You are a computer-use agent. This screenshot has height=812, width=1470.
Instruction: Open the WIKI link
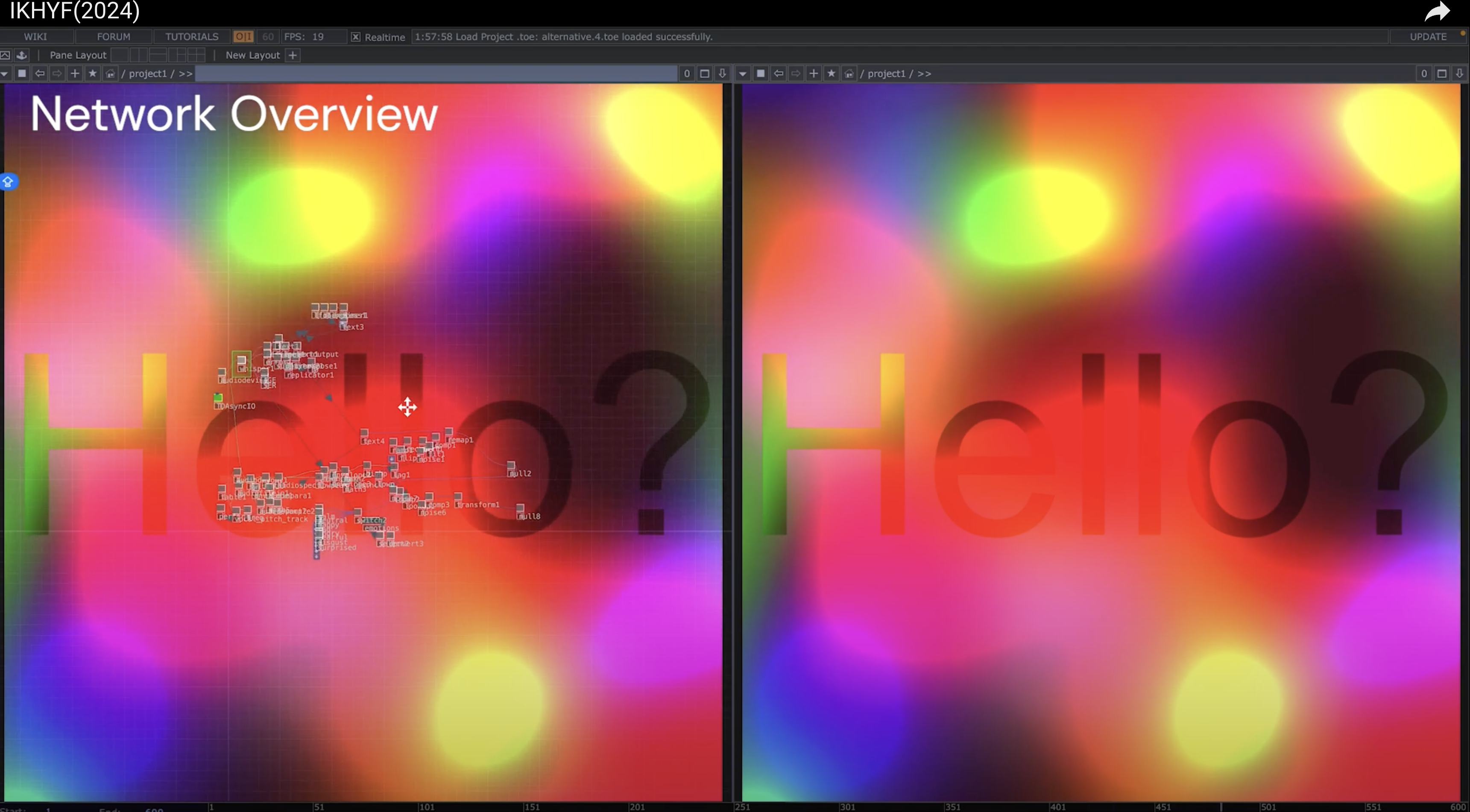(x=35, y=37)
